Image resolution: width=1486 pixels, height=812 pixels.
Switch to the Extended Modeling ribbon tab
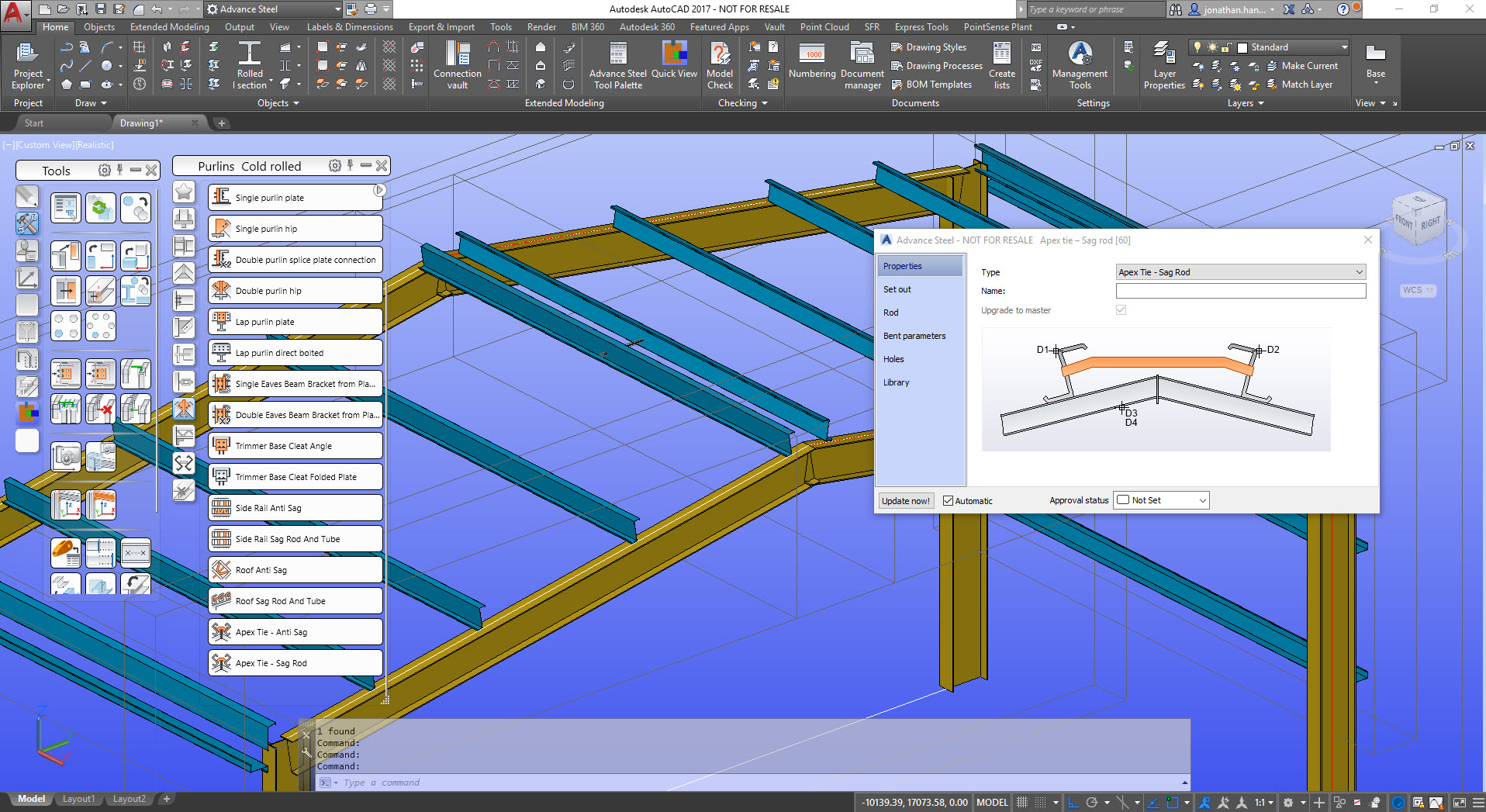point(169,27)
